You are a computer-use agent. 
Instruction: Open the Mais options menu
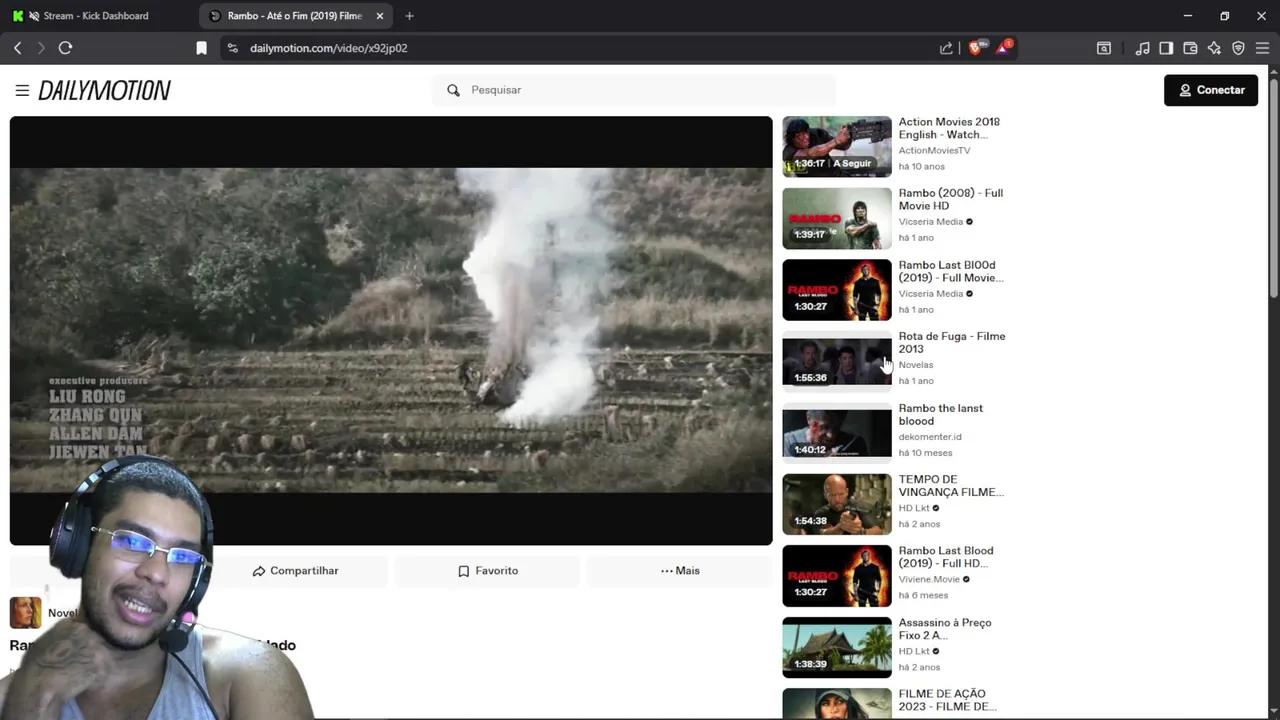point(680,571)
